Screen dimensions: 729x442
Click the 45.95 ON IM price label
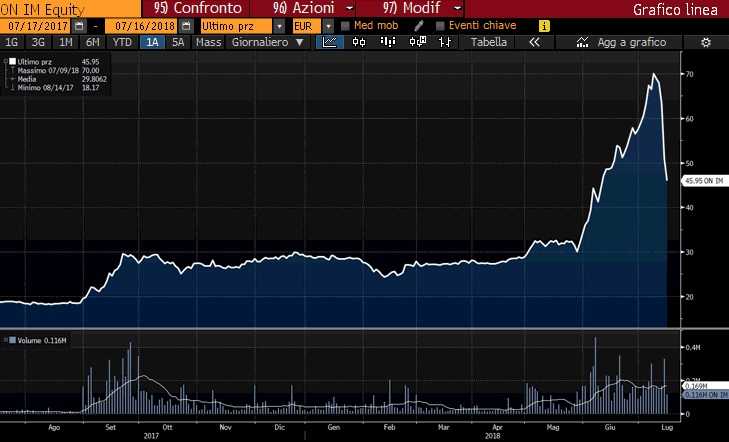pyautogui.click(x=704, y=181)
